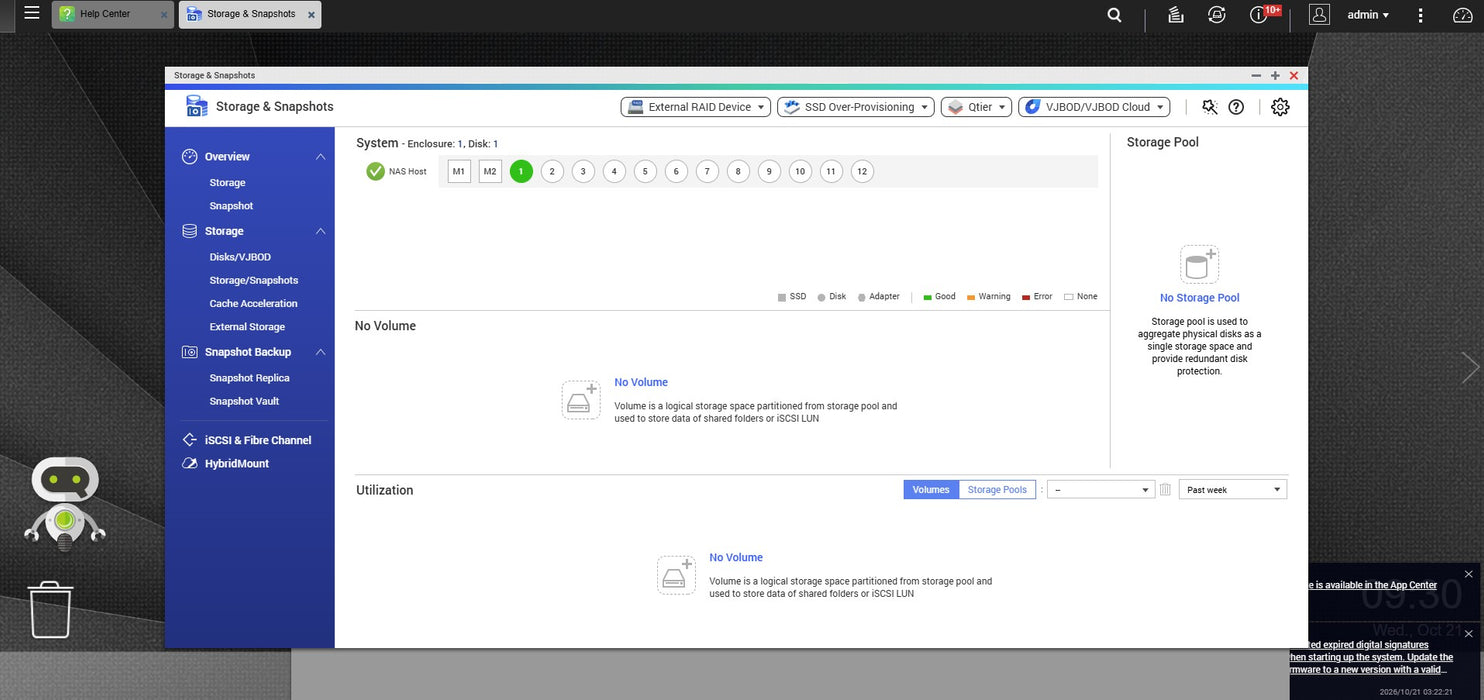
Task: Open the Storage & Snapshots help icon
Action: click(x=1236, y=107)
